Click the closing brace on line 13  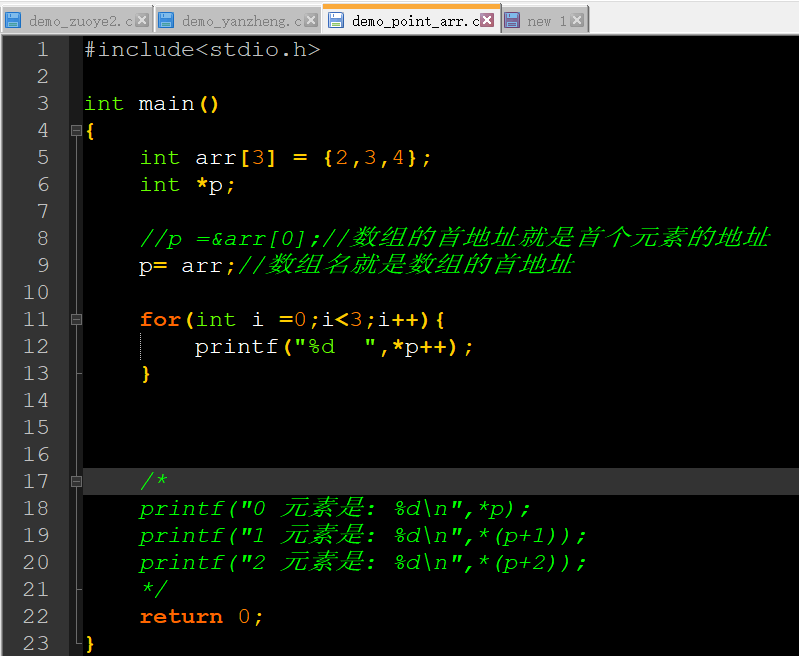pos(146,374)
